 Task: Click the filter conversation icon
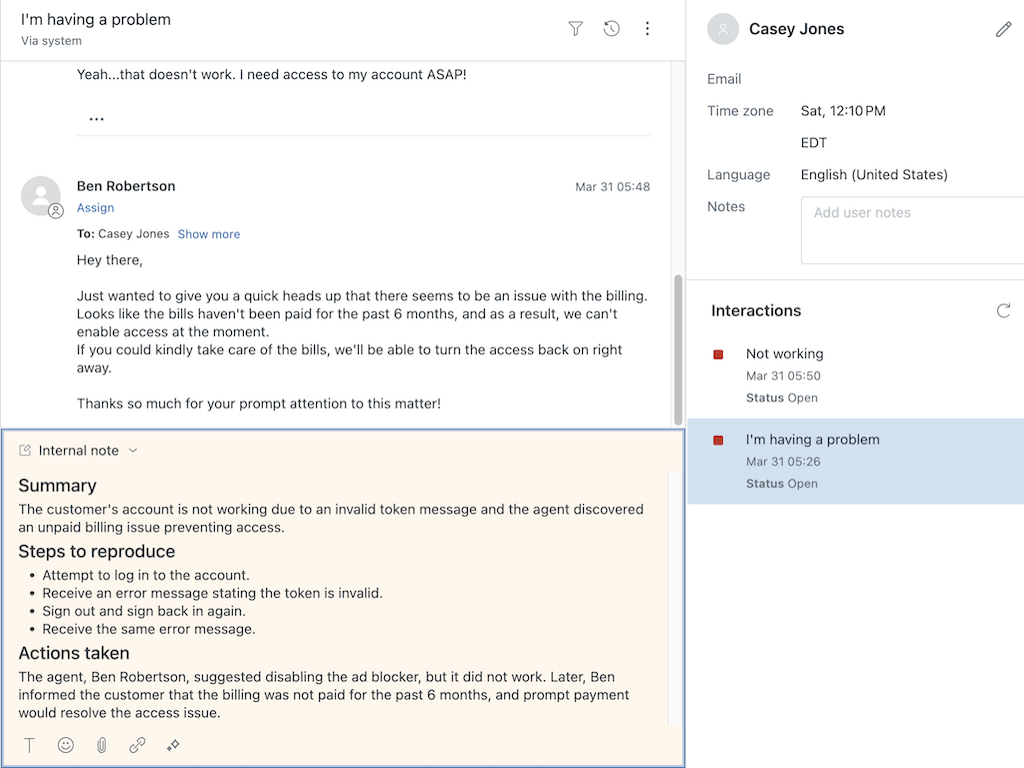coord(575,29)
